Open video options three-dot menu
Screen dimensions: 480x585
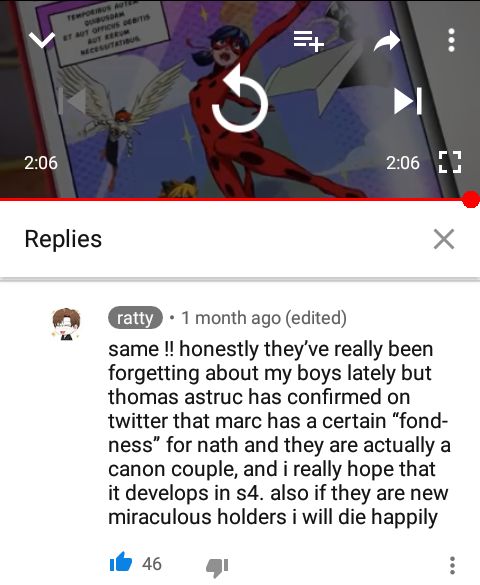coord(451,40)
